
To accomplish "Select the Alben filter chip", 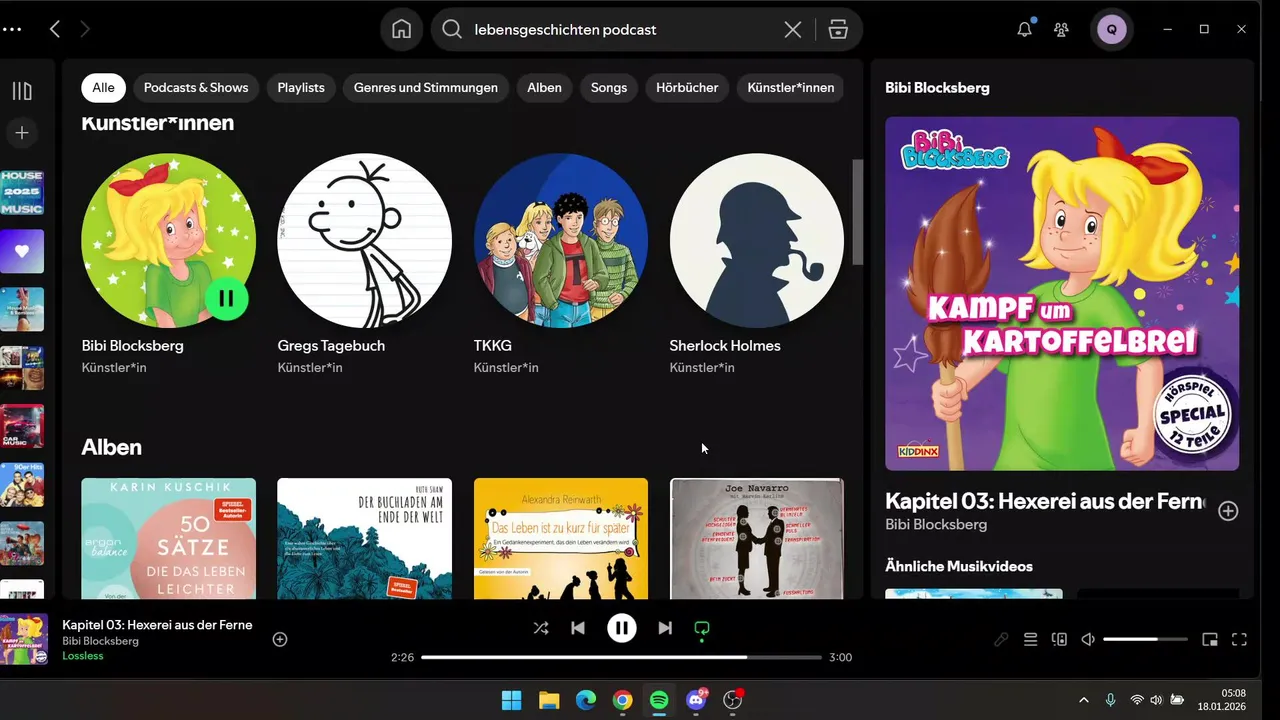I will (x=544, y=87).
